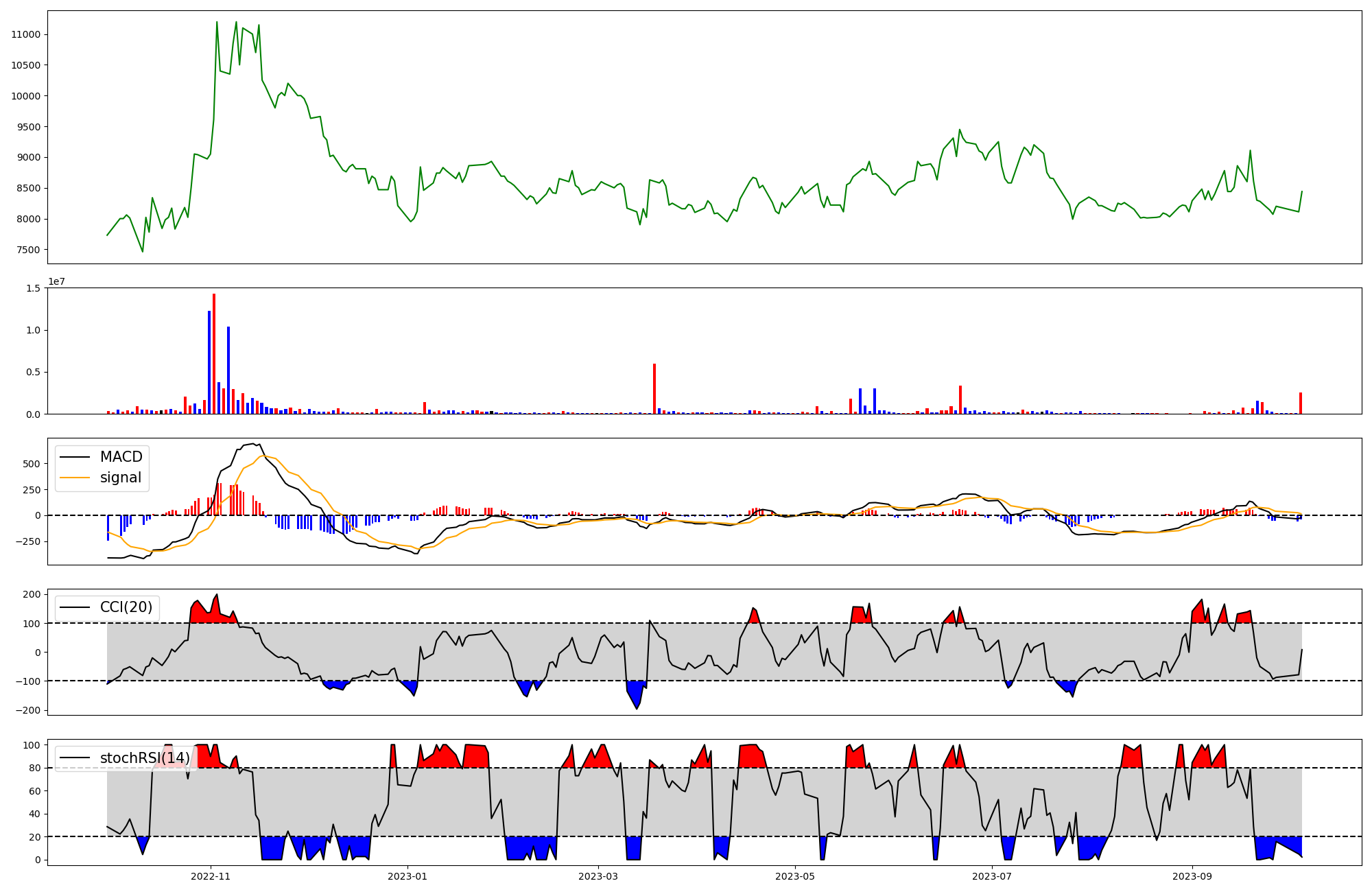Click the signal legend text label

[121, 478]
